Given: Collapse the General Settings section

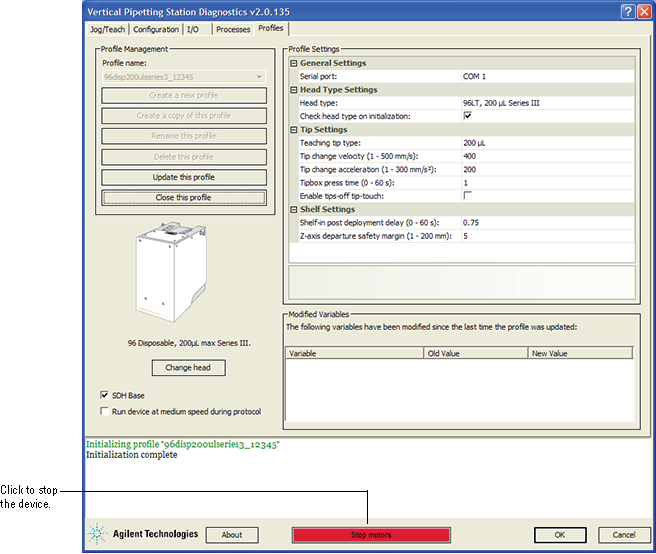Looking at the screenshot, I should click(295, 63).
